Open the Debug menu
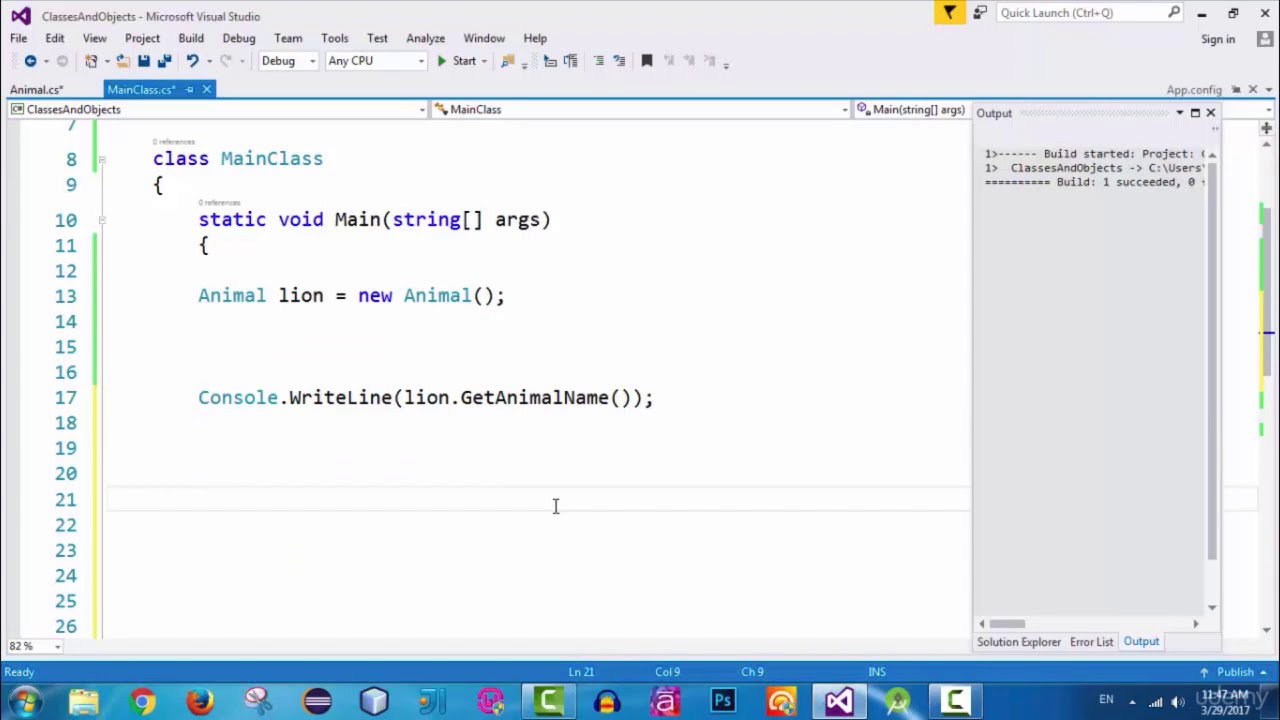Screen dimensions: 1280x720 click(239, 38)
